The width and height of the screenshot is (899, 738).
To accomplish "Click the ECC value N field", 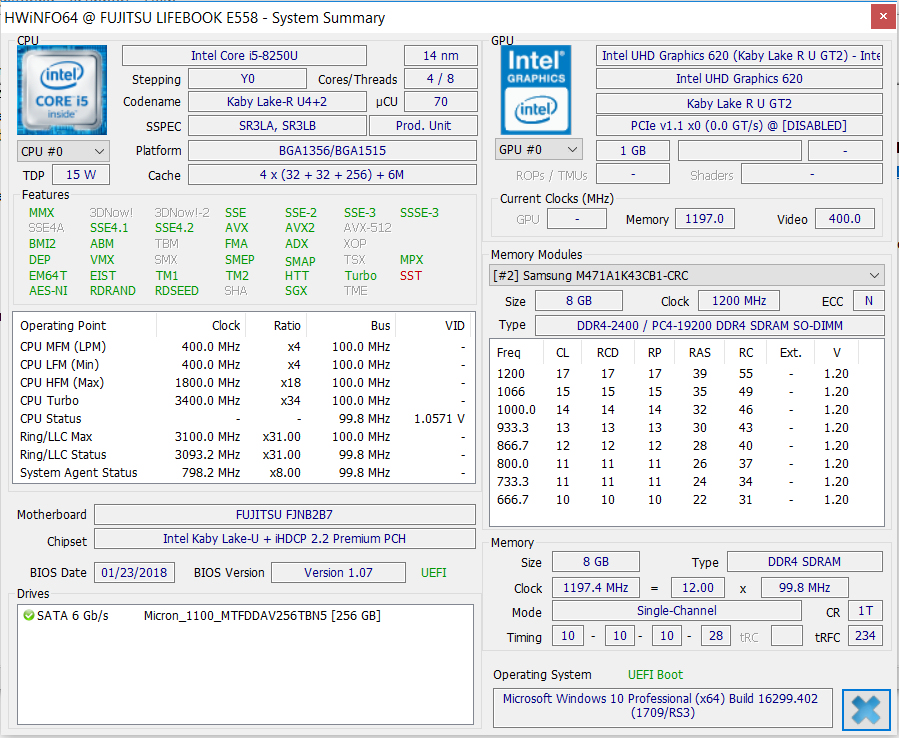I will pyautogui.click(x=869, y=300).
